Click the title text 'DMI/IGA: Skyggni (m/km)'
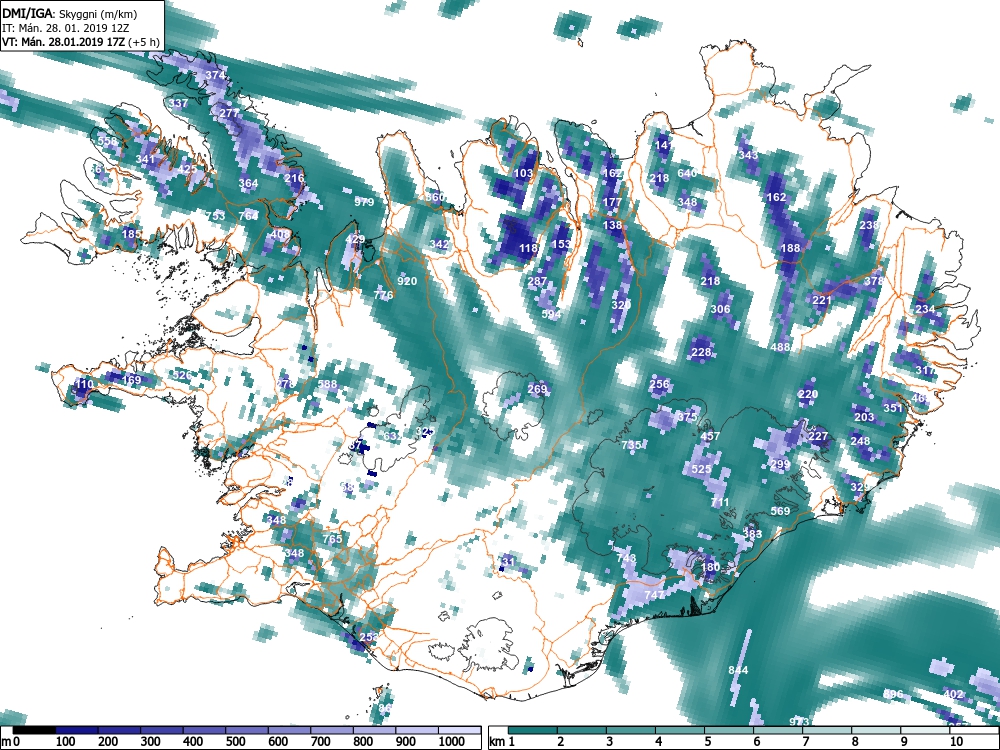 70,13
